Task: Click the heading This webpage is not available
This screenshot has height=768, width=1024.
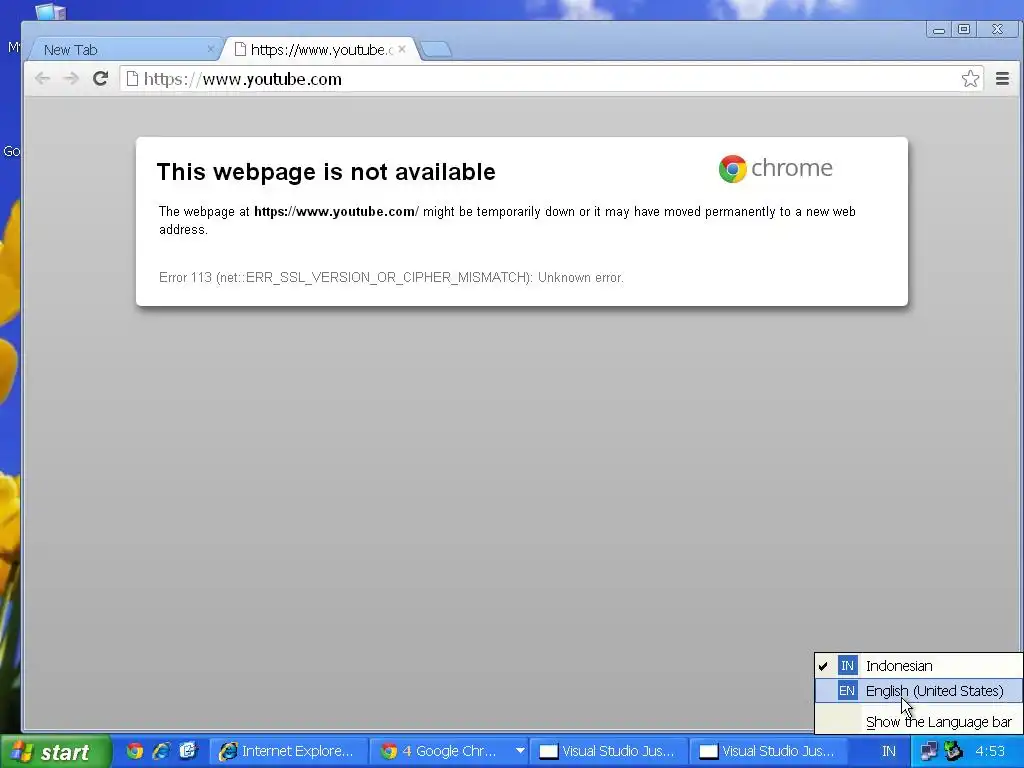Action: [x=326, y=172]
